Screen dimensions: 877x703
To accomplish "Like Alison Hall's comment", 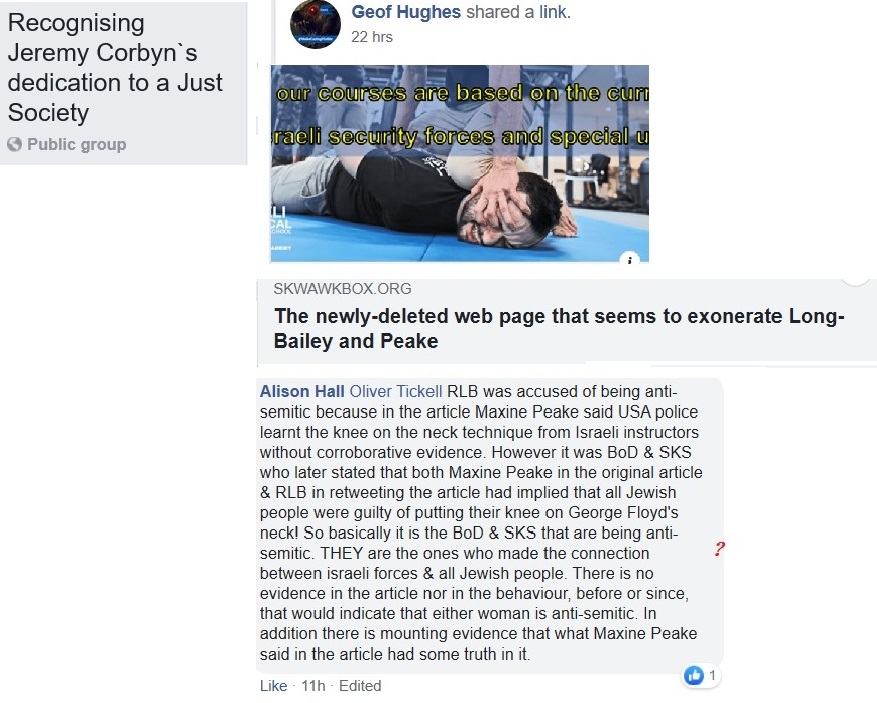I will pos(274,686).
